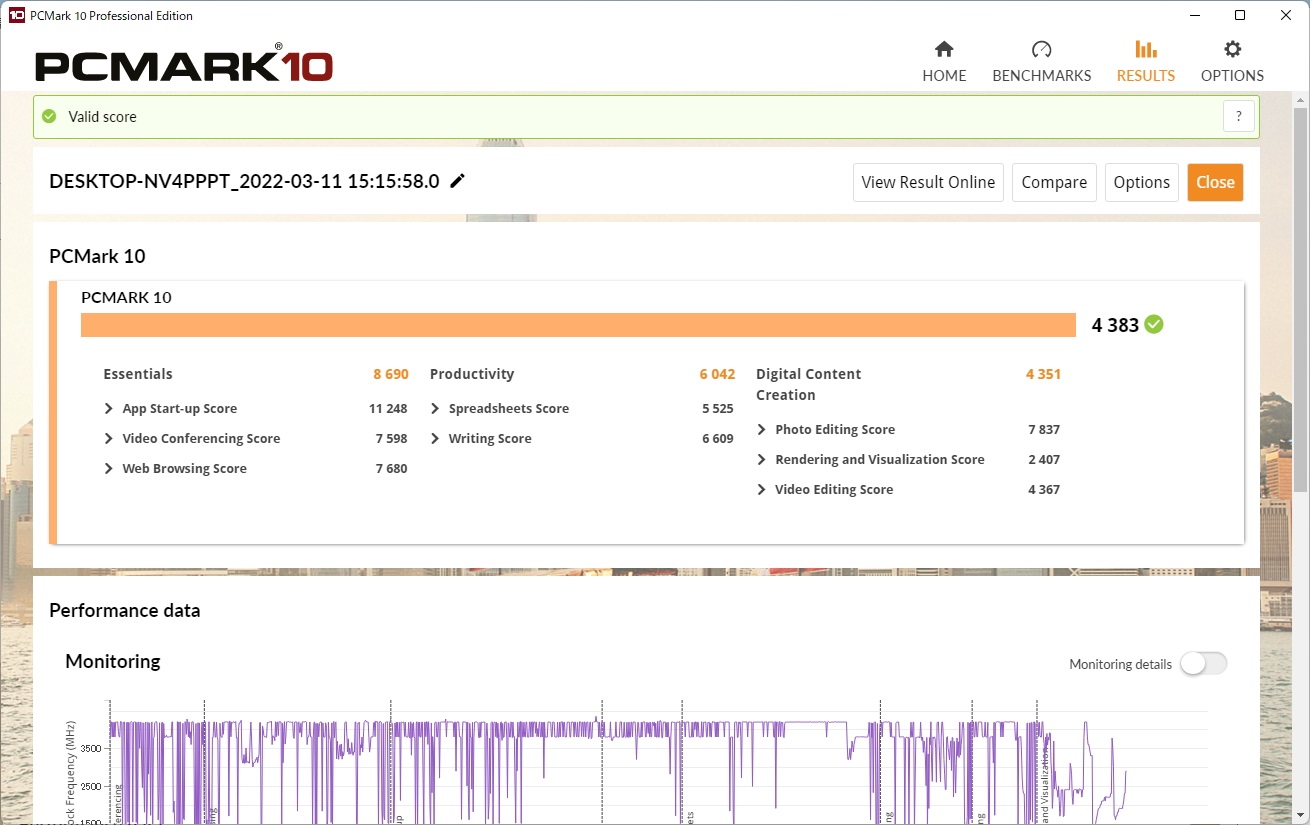
Task: Open the question mark help button
Action: pyautogui.click(x=1239, y=116)
